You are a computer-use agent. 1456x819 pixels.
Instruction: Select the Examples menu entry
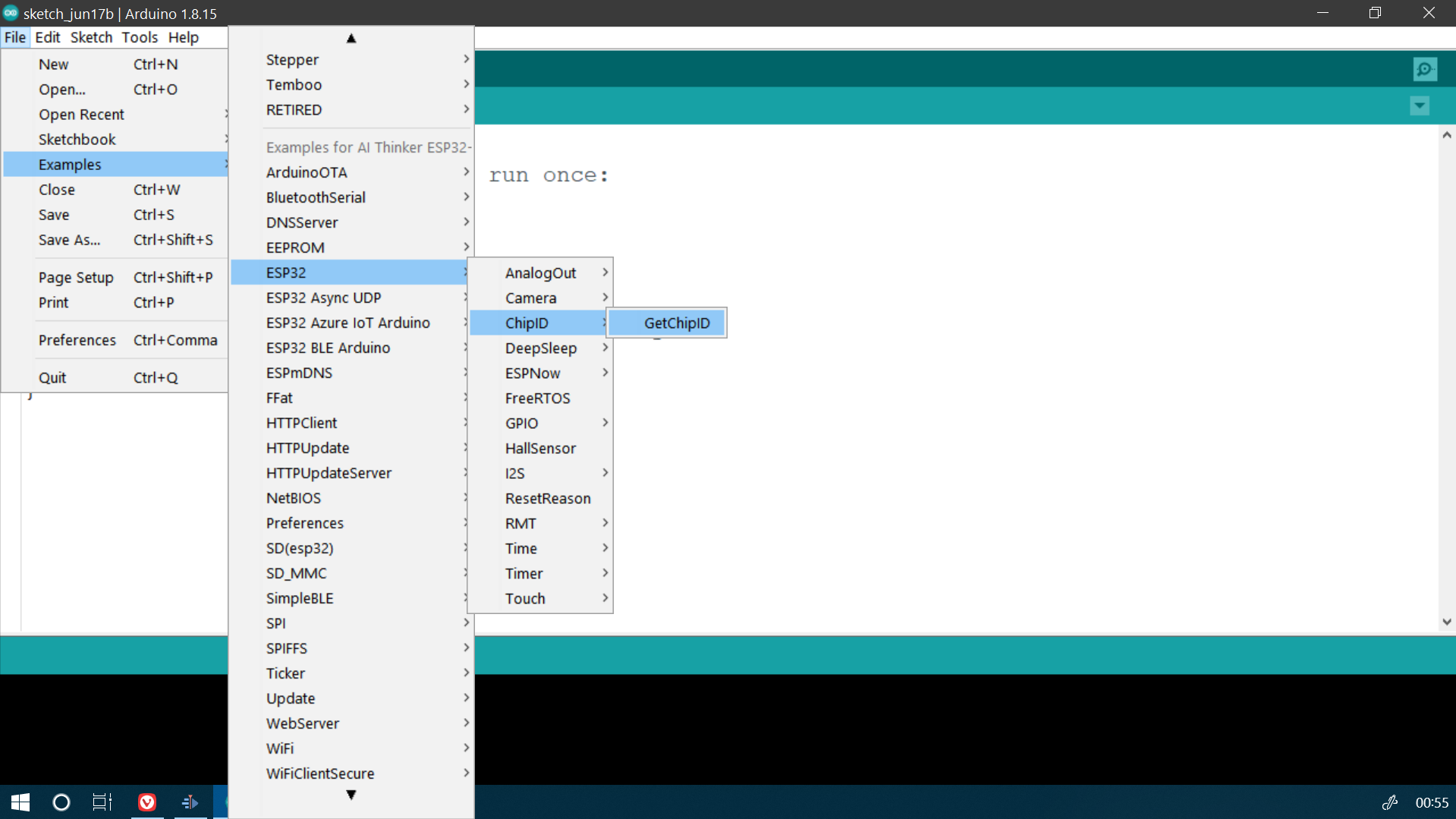(115, 165)
